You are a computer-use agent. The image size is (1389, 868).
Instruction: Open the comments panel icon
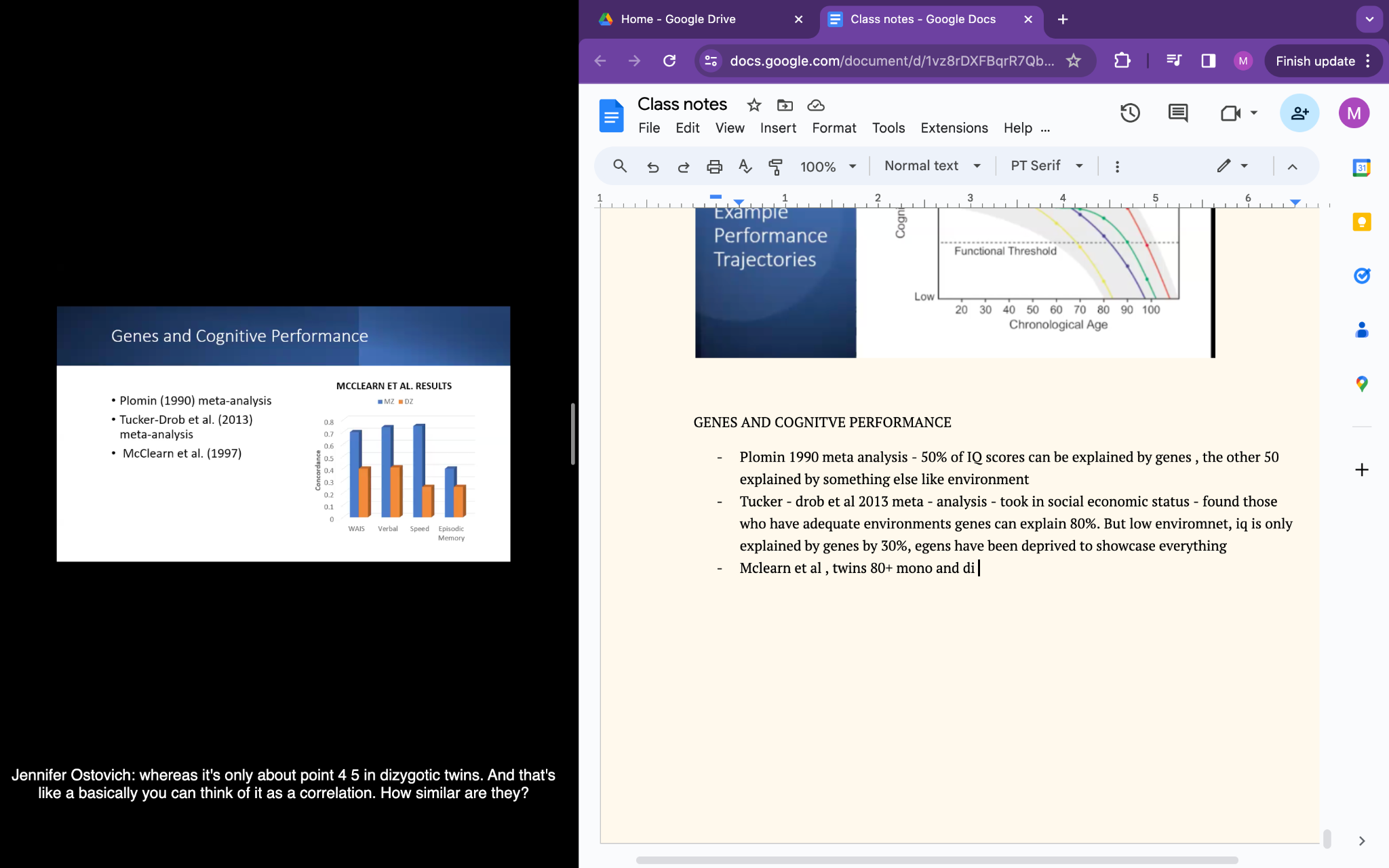pos(1178,113)
